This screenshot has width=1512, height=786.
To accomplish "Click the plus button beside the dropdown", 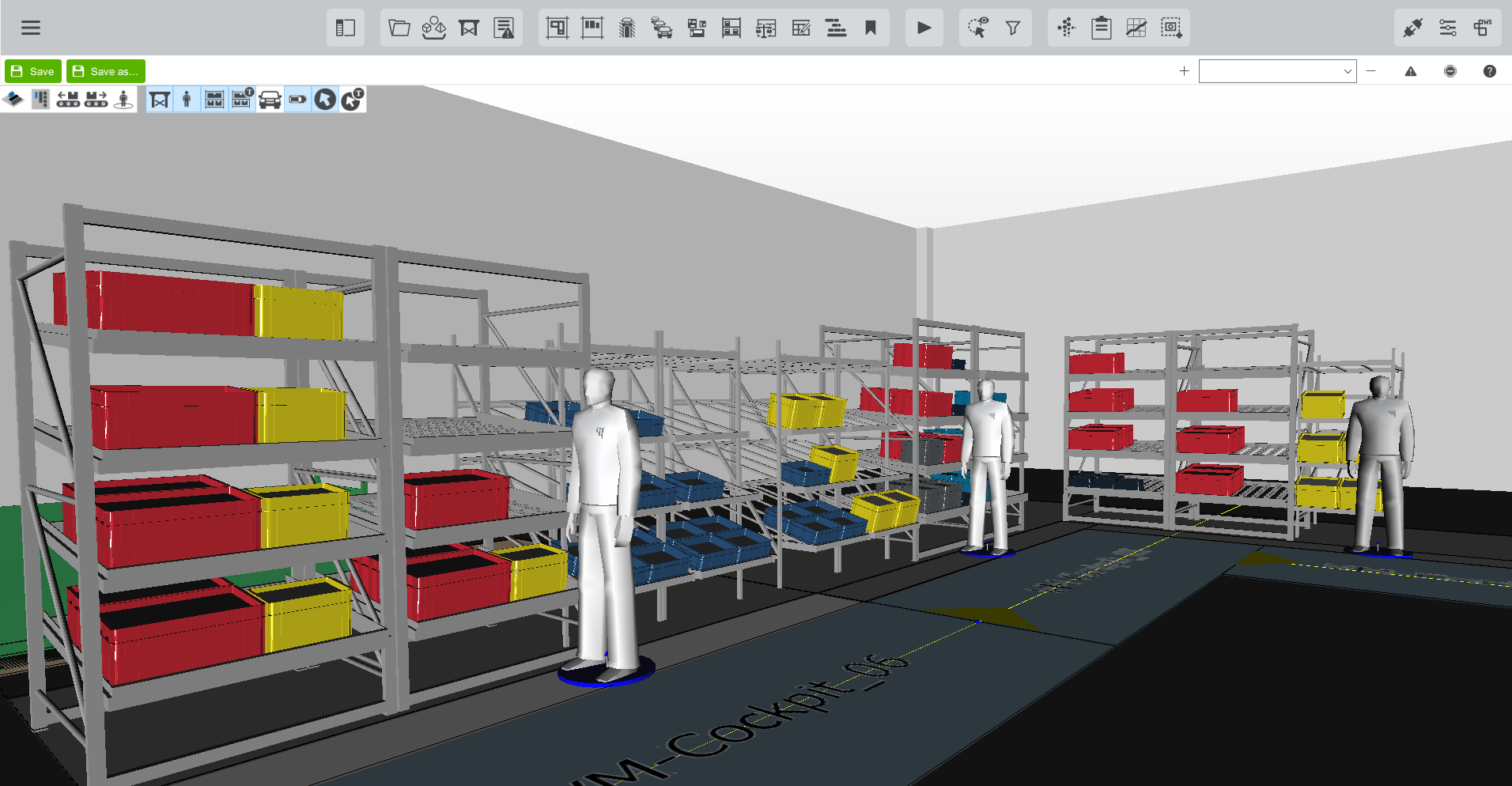I will tap(1184, 71).
